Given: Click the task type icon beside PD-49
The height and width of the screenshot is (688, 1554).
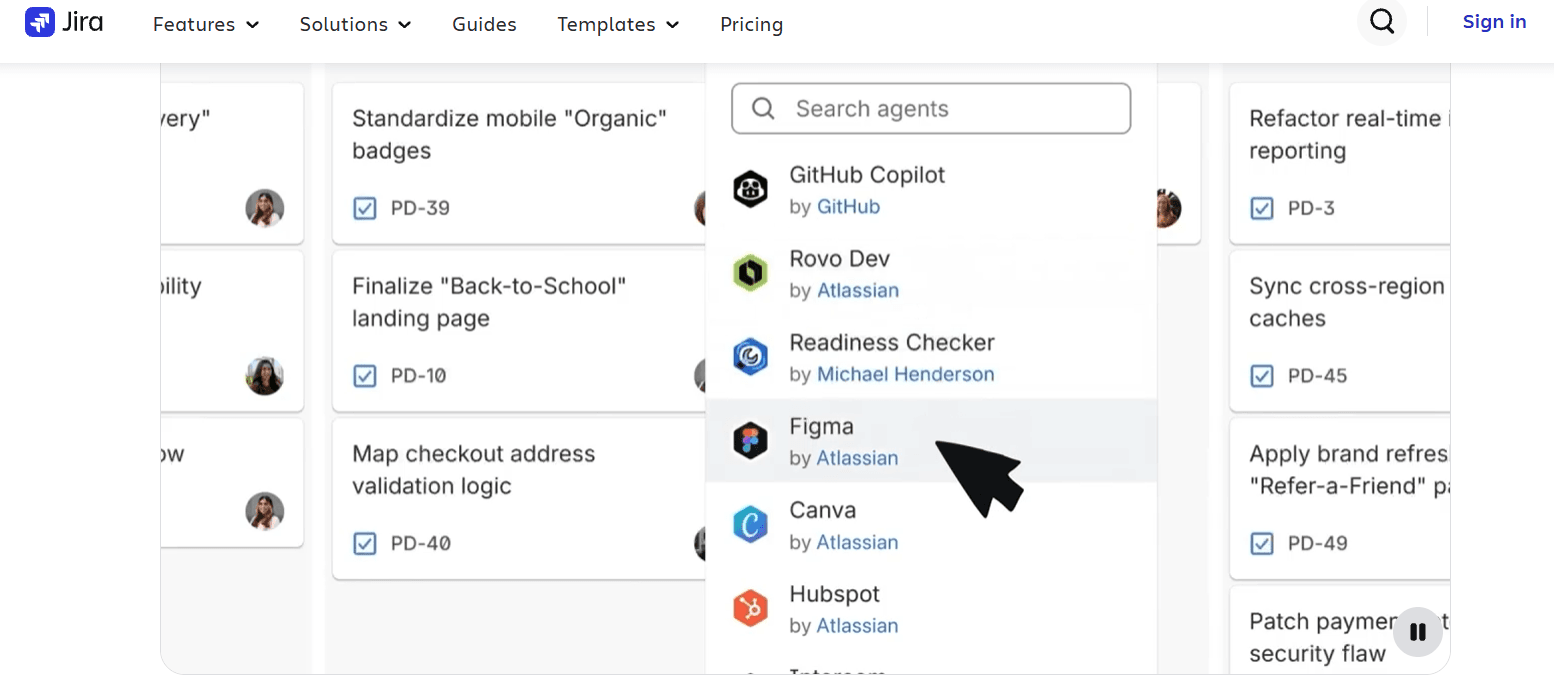Looking at the screenshot, I should [1262, 544].
